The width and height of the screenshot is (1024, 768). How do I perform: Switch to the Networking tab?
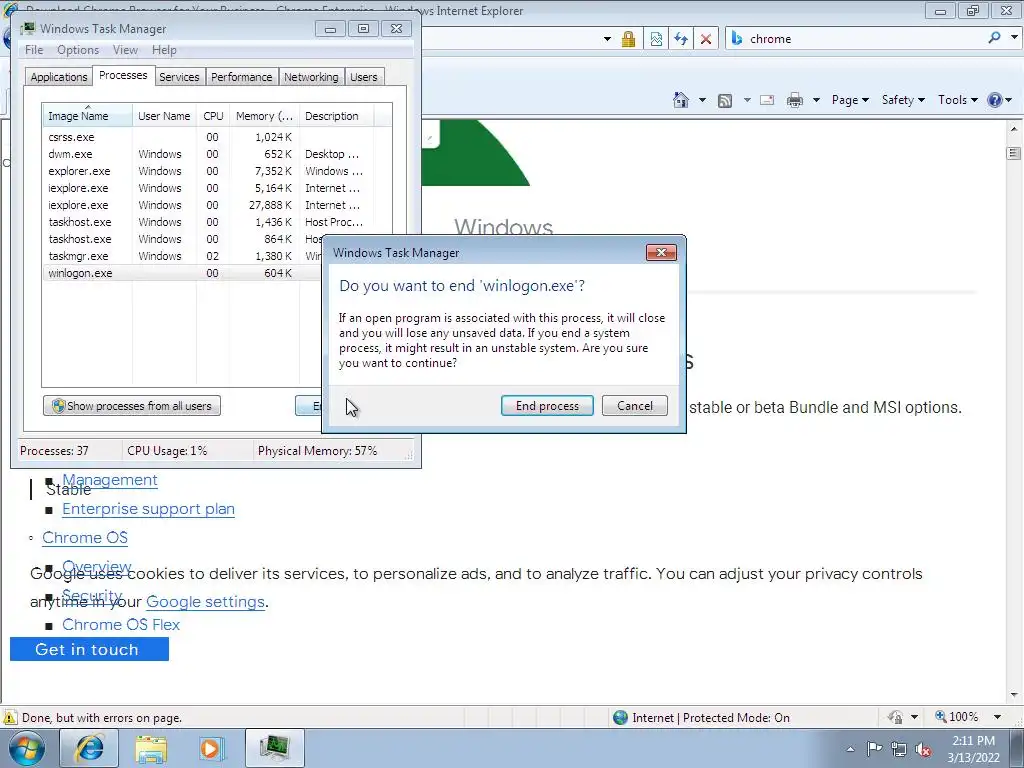click(x=311, y=77)
